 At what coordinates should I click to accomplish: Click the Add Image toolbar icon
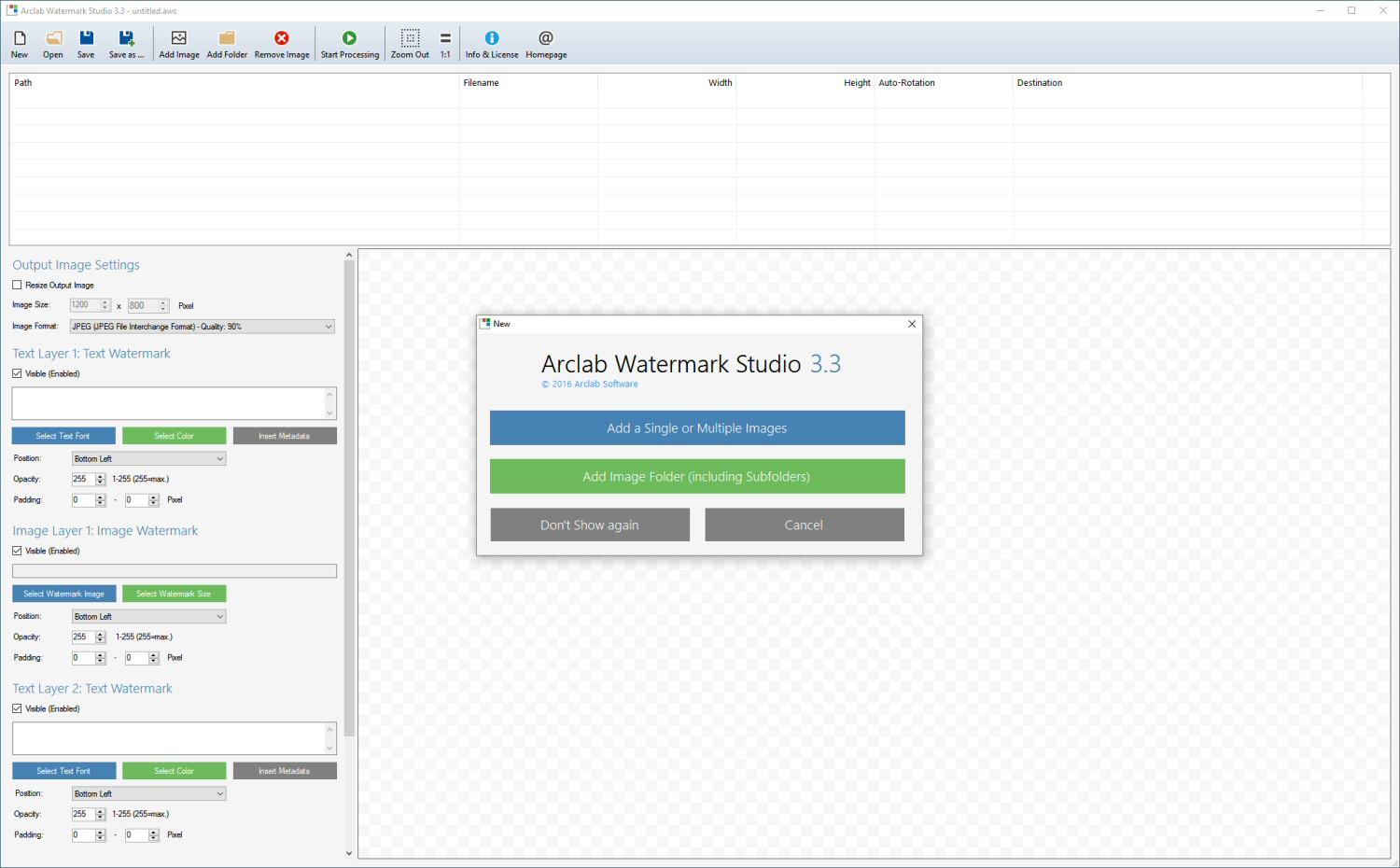pyautogui.click(x=179, y=44)
